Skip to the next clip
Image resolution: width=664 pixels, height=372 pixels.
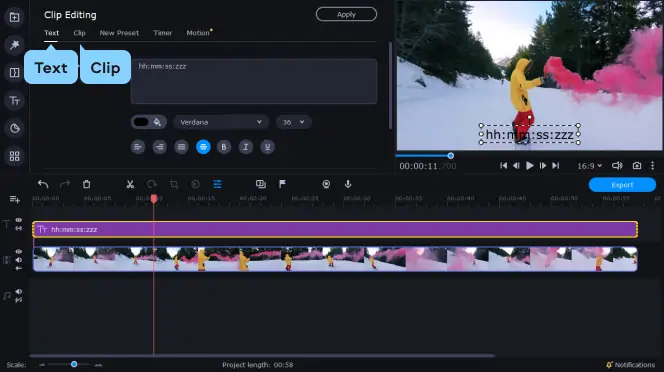(x=556, y=166)
